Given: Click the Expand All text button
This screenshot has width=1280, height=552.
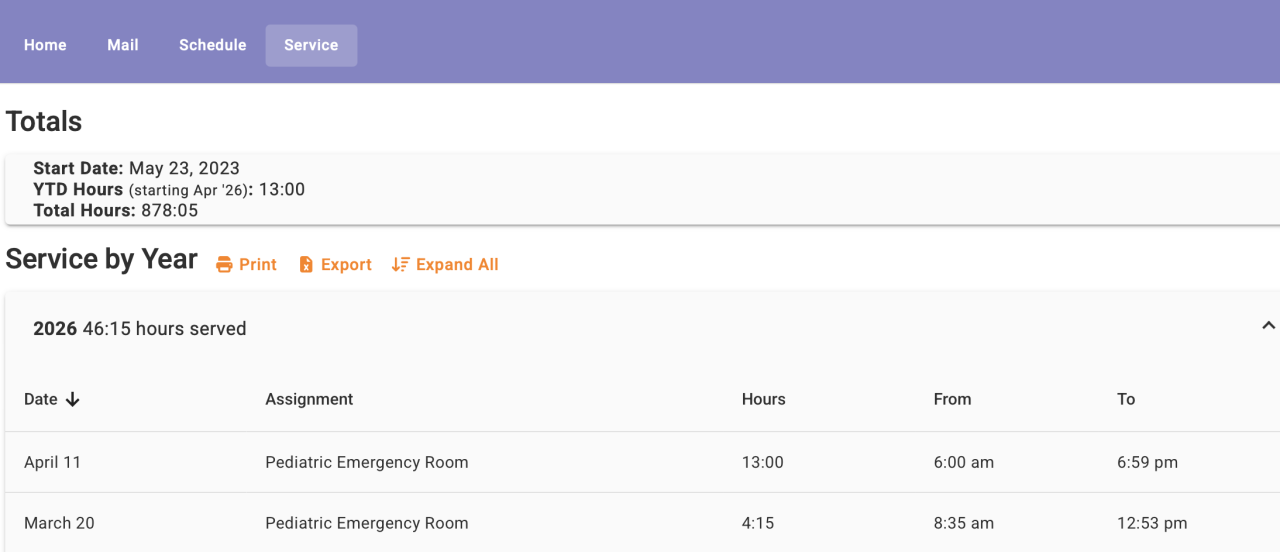Looking at the screenshot, I should click(457, 265).
